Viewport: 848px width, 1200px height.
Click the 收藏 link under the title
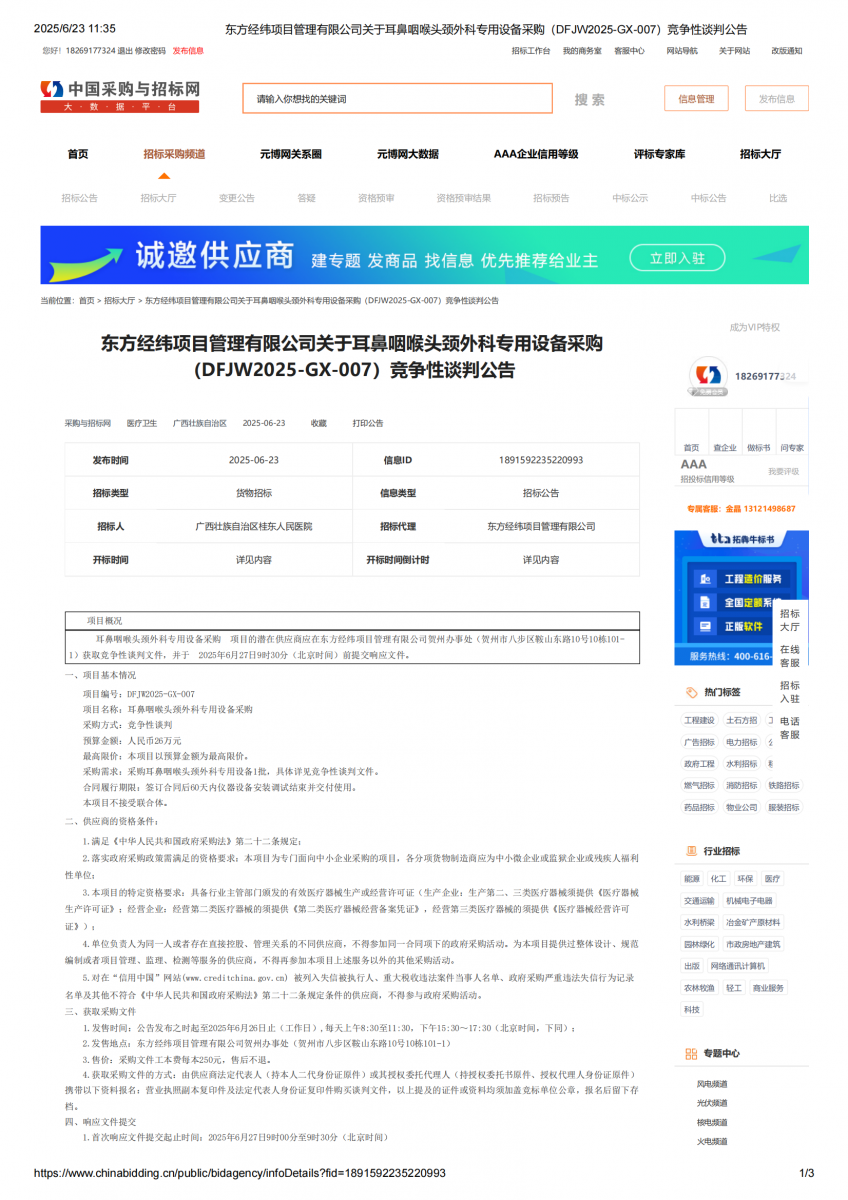[x=318, y=423]
